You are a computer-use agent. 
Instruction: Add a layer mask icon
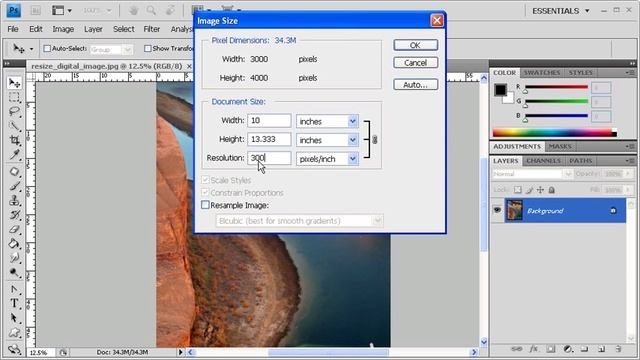tap(551, 349)
